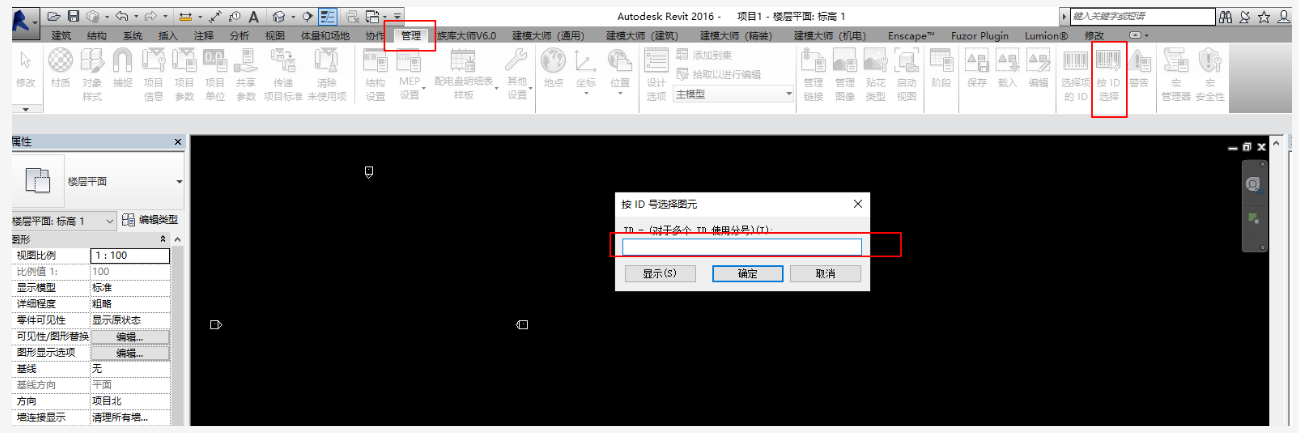Click the Redo arrow icon

tap(152, 17)
